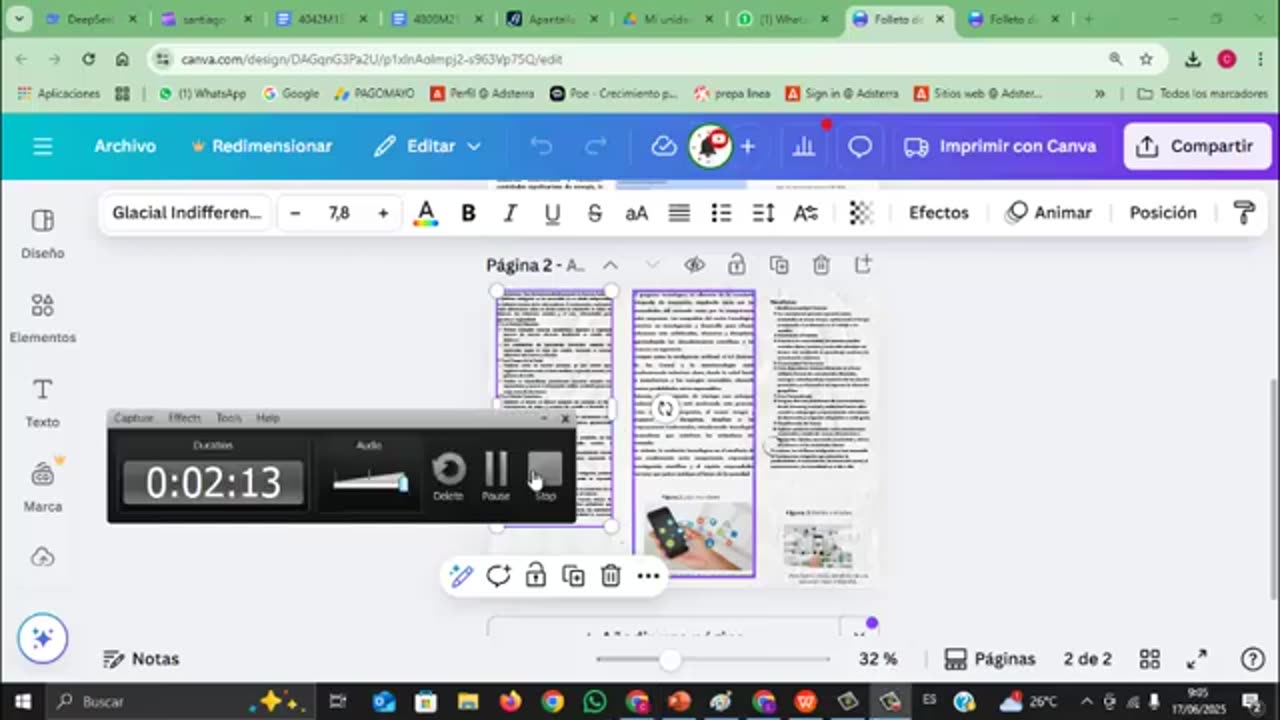This screenshot has height=720, width=1280.
Task: Open the Archivo menu
Action: 125,146
